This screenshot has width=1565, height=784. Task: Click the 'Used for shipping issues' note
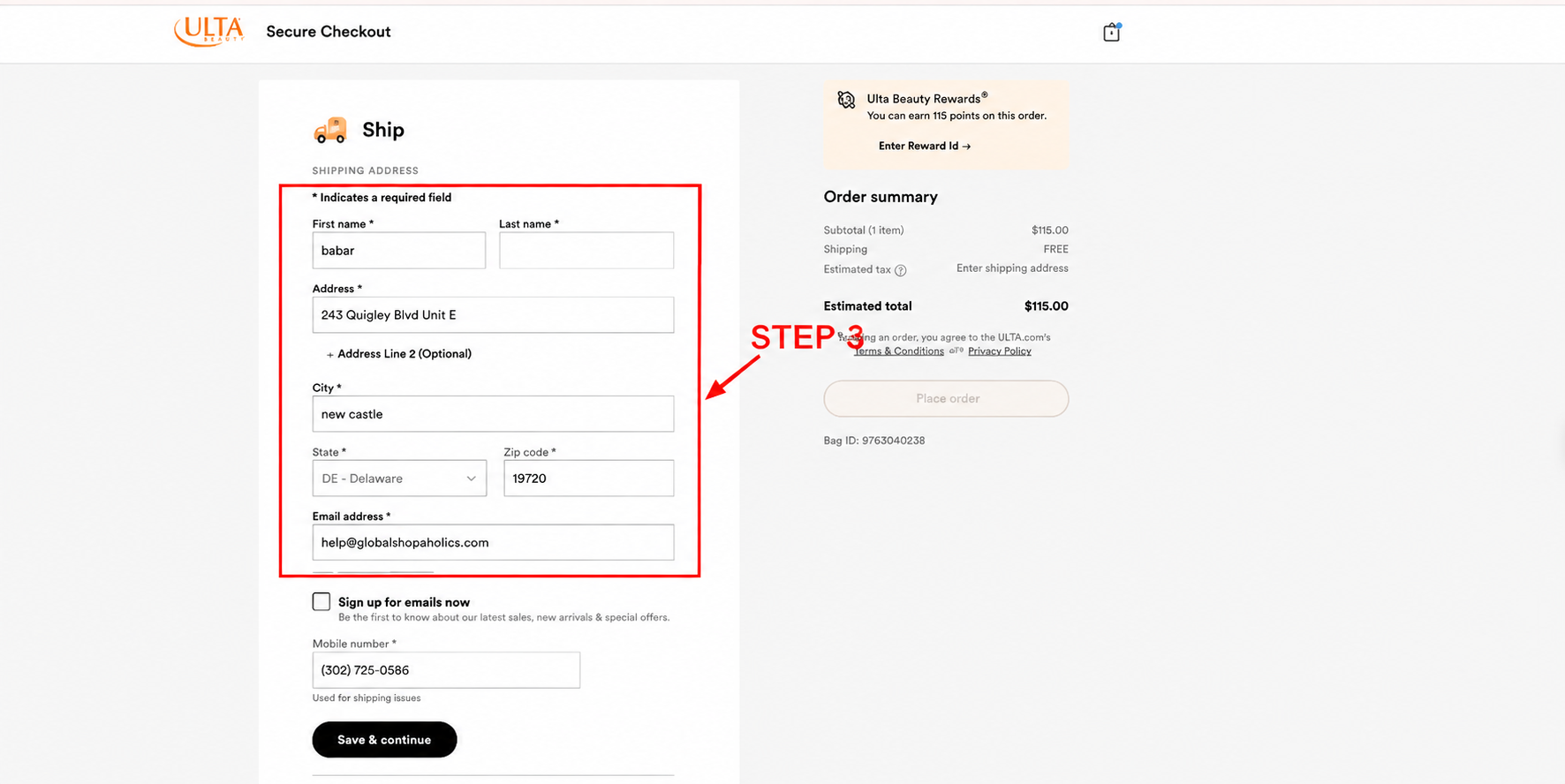pos(367,698)
